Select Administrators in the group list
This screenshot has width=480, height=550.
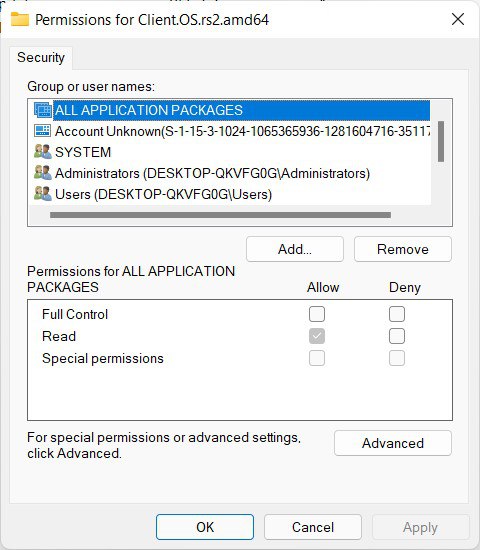pyautogui.click(x=212, y=173)
